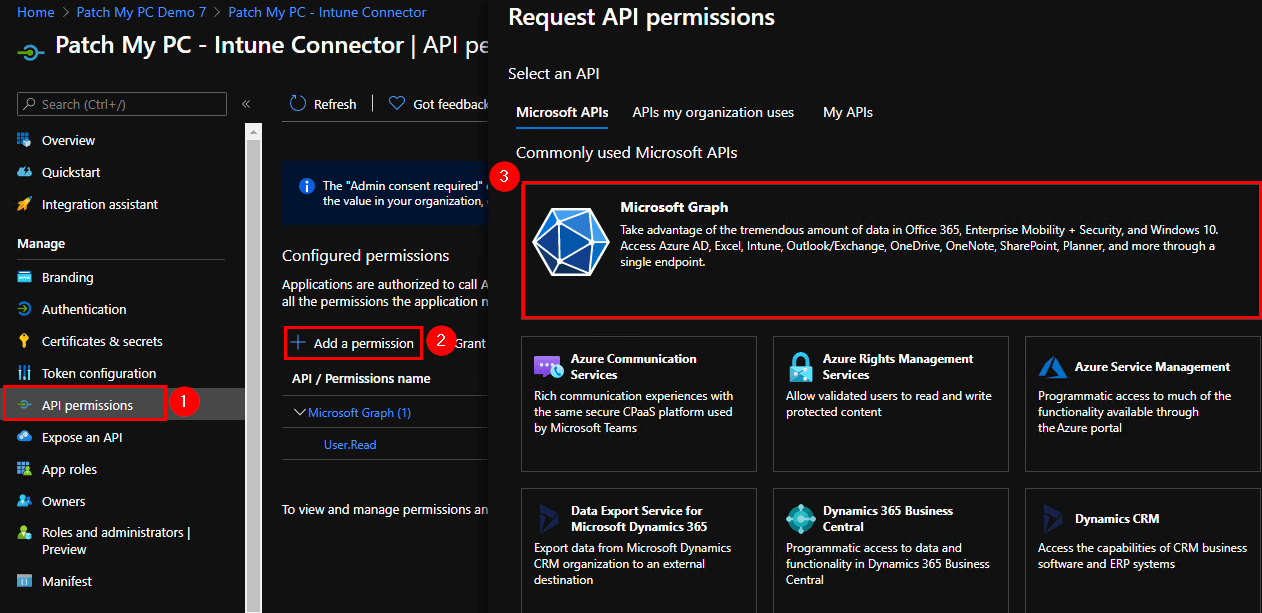Switch to the My APIs tab
Screen dimensions: 1262x613
(848, 112)
